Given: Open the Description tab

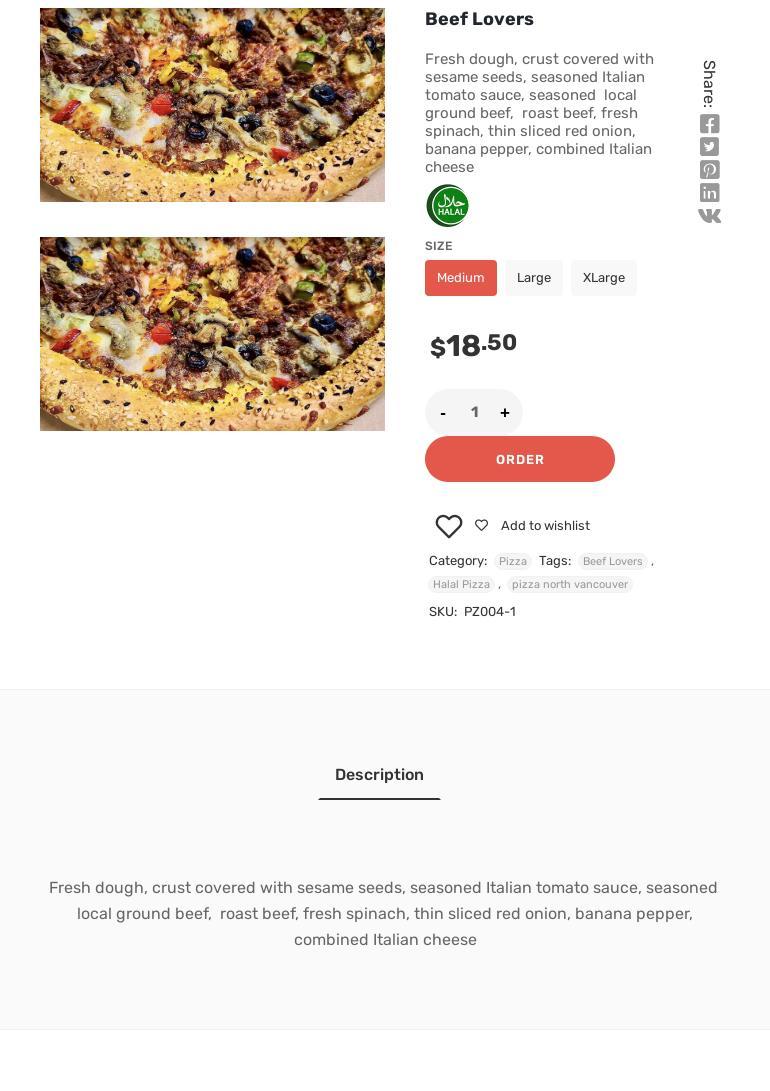Looking at the screenshot, I should [x=379, y=775].
